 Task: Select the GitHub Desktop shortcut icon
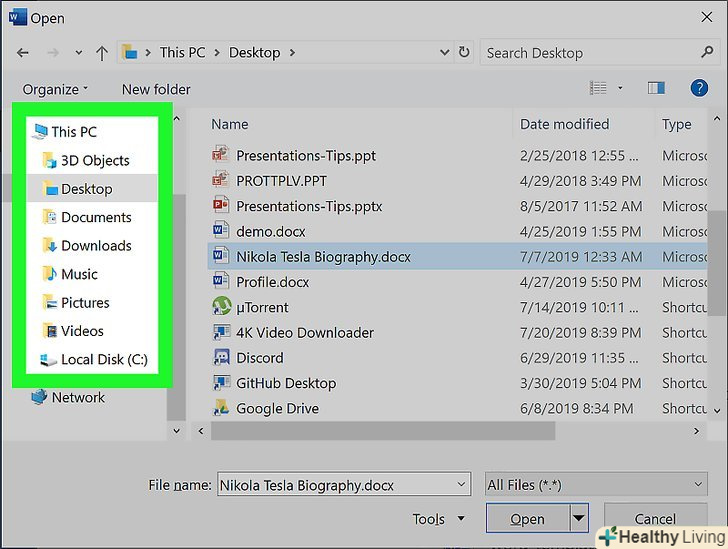pos(221,382)
